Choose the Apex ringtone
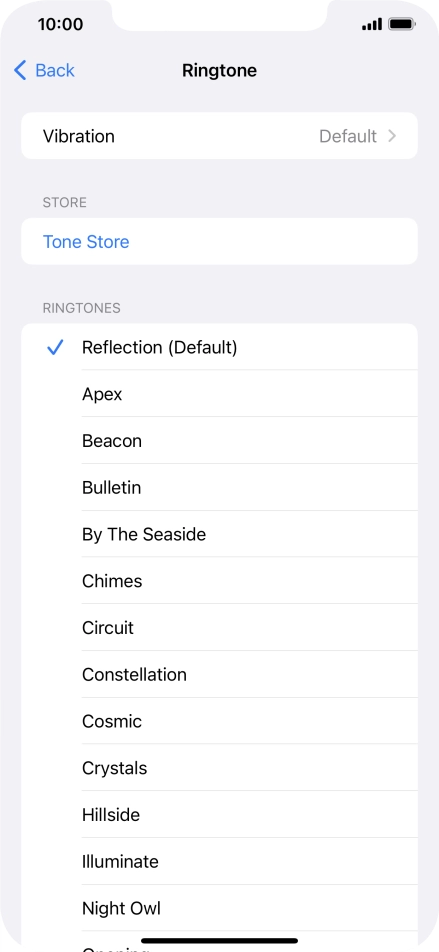Image resolution: width=439 pixels, height=952 pixels. click(x=219, y=394)
